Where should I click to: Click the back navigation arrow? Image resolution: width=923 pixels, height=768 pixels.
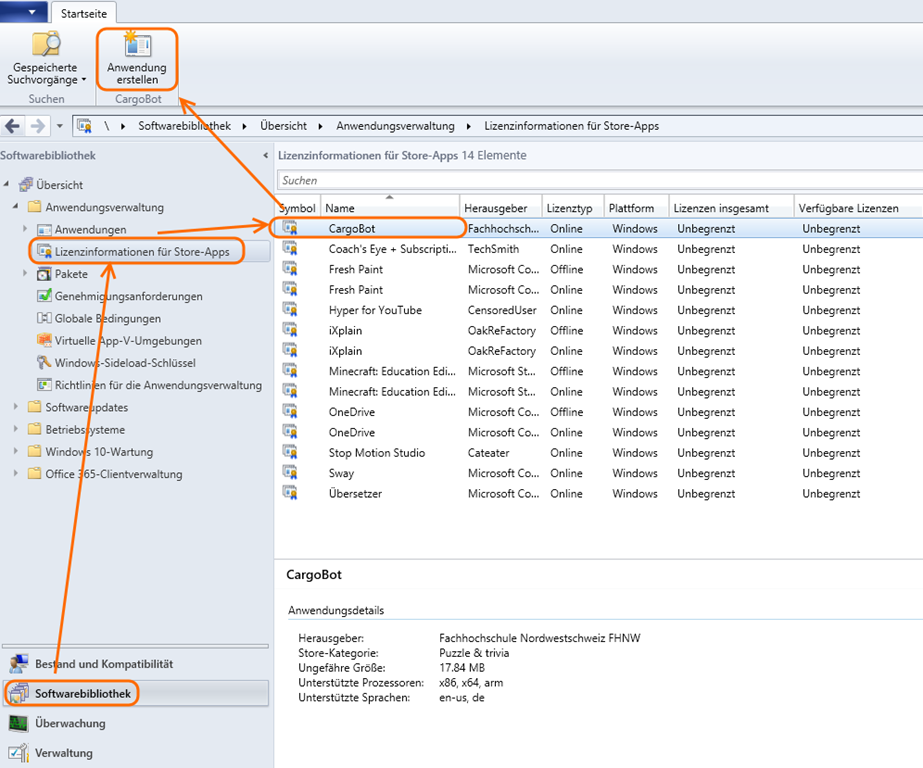(x=14, y=126)
